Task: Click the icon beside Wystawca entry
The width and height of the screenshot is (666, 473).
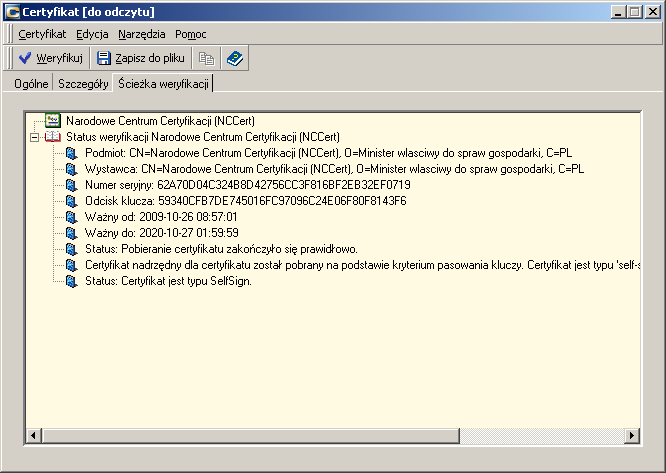Action: 72,169
